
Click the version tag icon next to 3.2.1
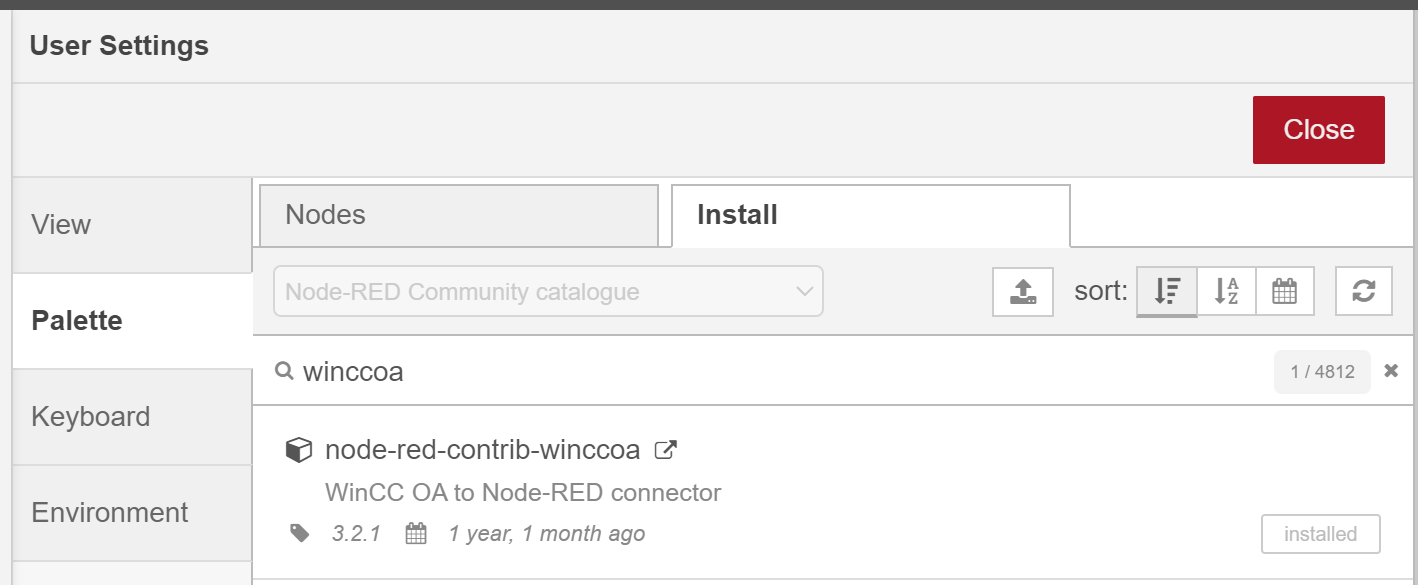300,533
